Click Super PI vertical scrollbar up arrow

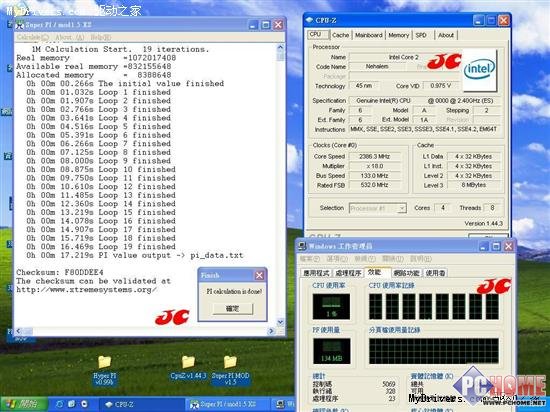point(280,47)
